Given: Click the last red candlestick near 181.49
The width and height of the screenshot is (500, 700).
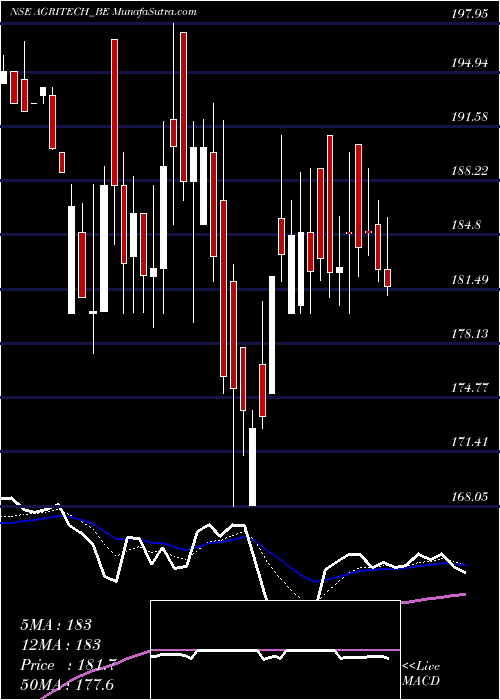Looking at the screenshot, I should [388, 278].
